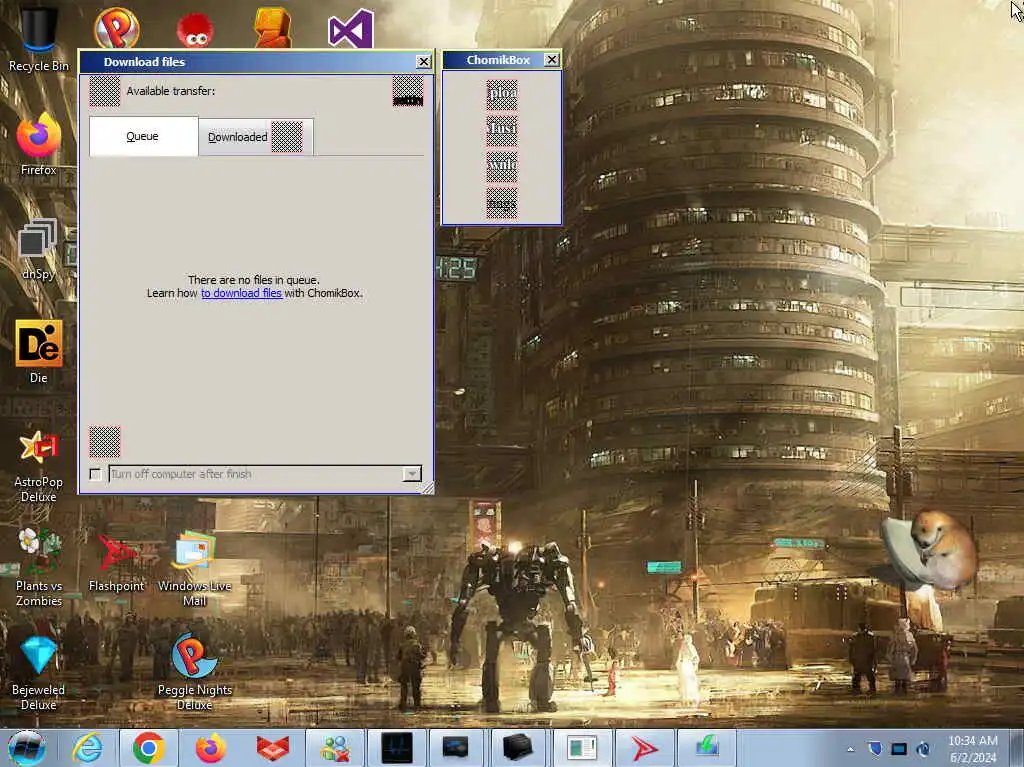Launch Google Chrome from the taskbar
The height and width of the screenshot is (767, 1024).
click(x=148, y=748)
